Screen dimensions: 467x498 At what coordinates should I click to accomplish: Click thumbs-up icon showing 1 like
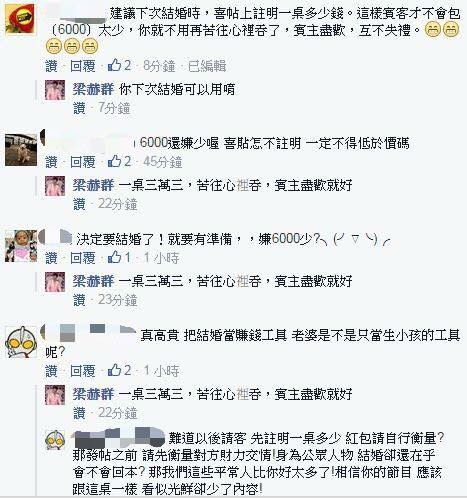pyautogui.click(x=114, y=257)
